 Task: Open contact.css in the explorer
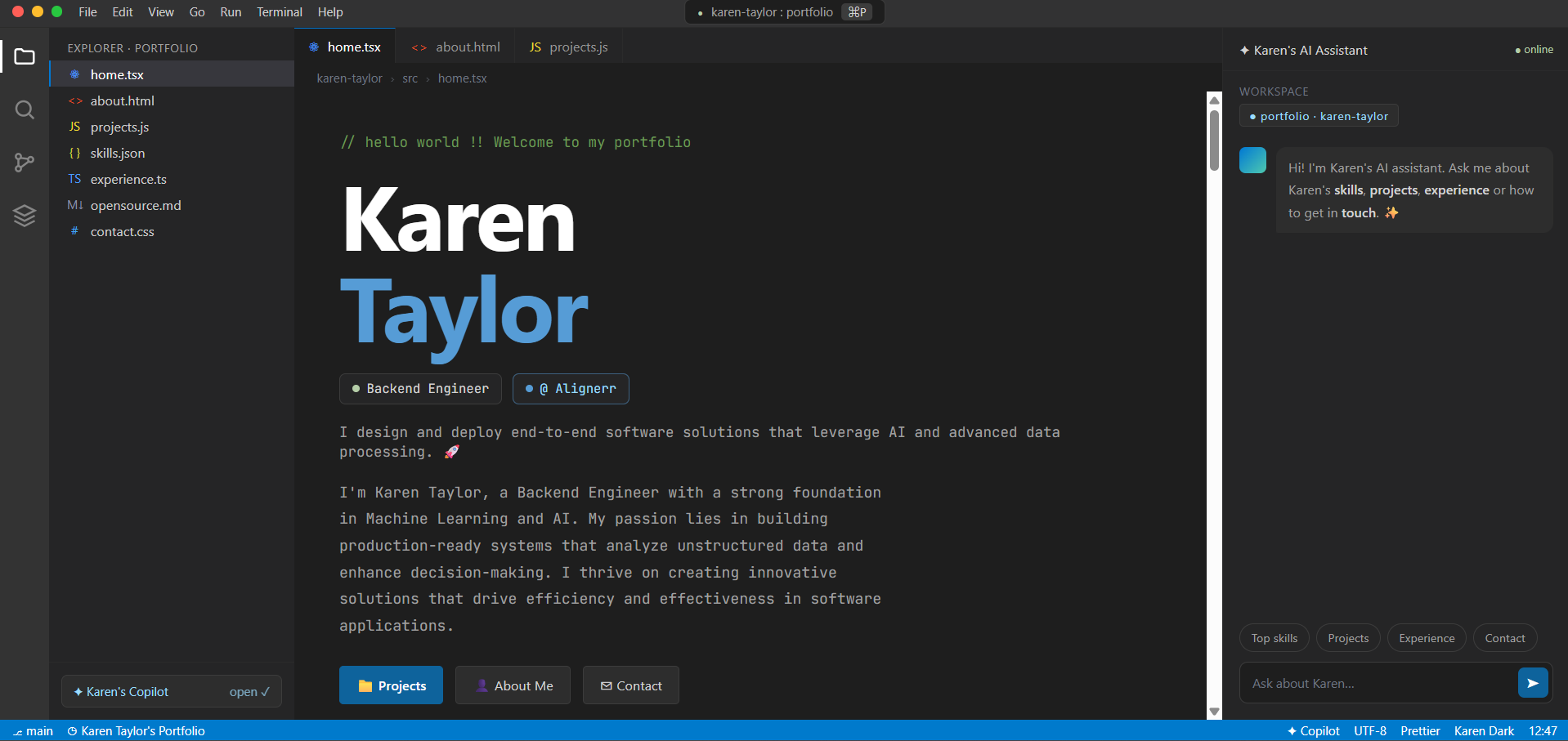[x=172, y=231]
